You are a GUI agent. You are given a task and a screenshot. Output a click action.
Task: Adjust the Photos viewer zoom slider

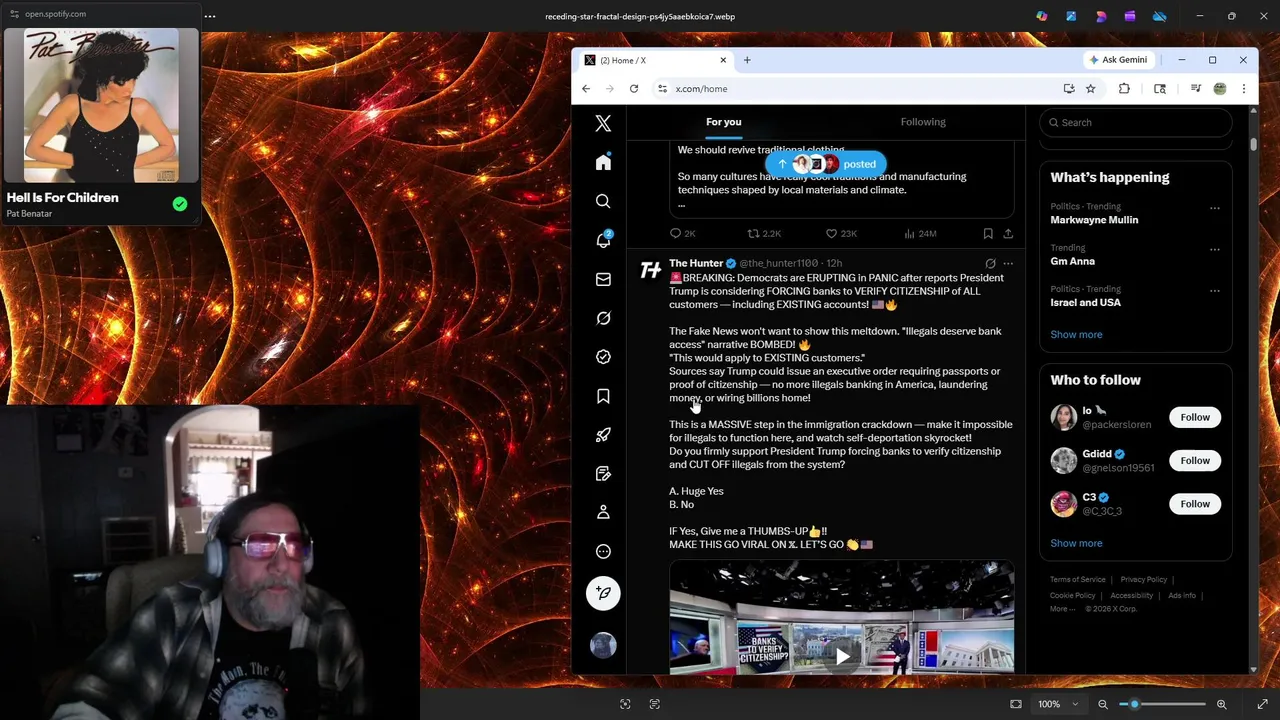[1162, 704]
